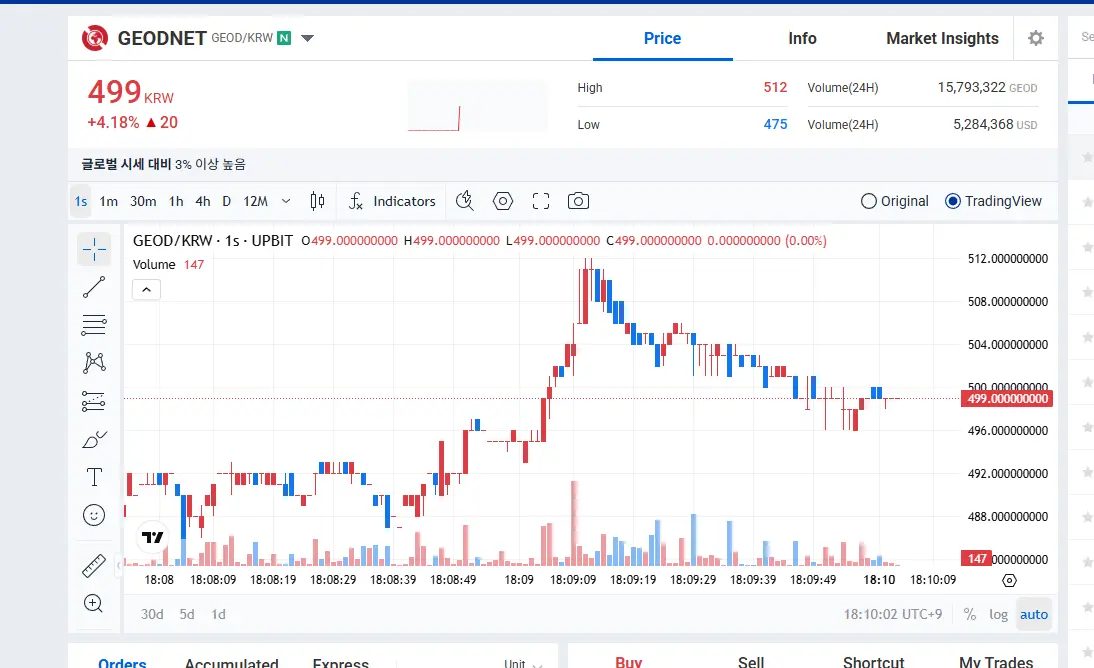Collapse the indicator legend chevron

pos(147,290)
